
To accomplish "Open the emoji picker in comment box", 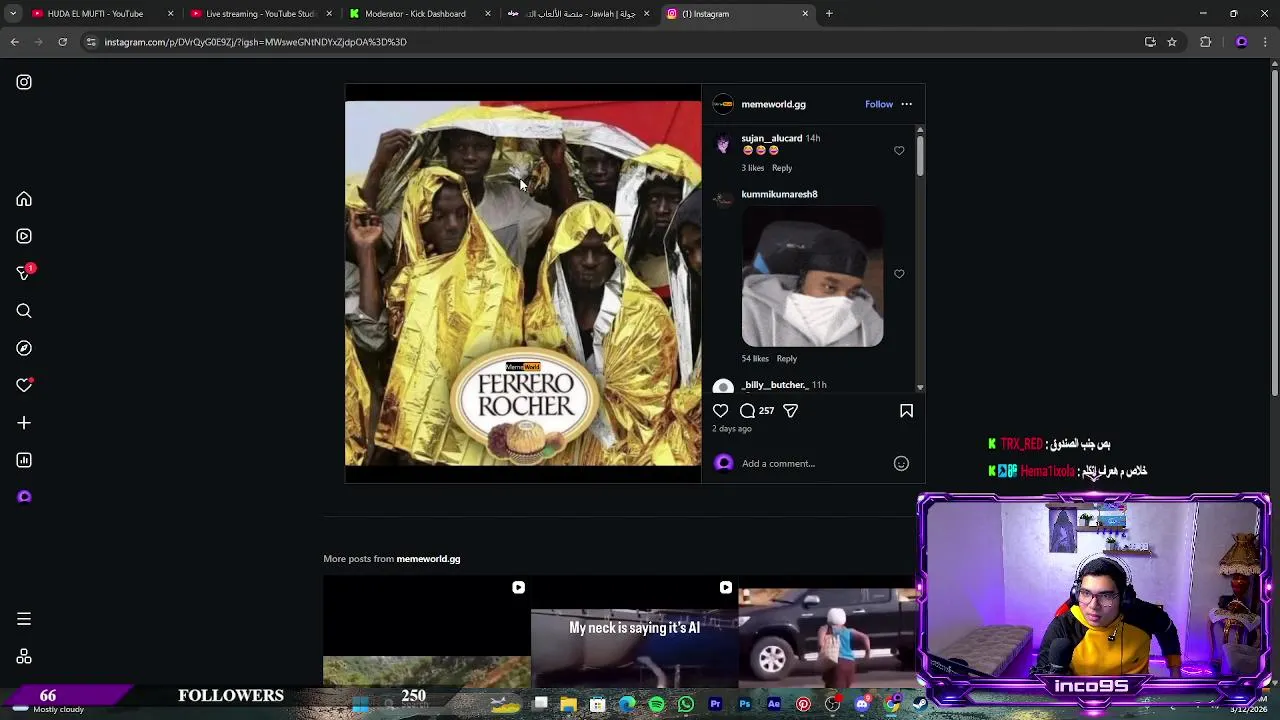I will [901, 463].
